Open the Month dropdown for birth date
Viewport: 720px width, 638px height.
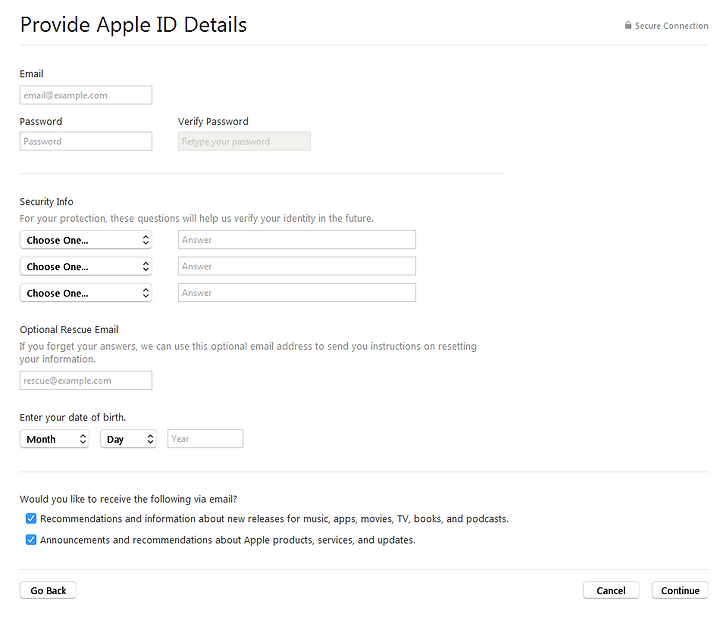(x=55, y=439)
